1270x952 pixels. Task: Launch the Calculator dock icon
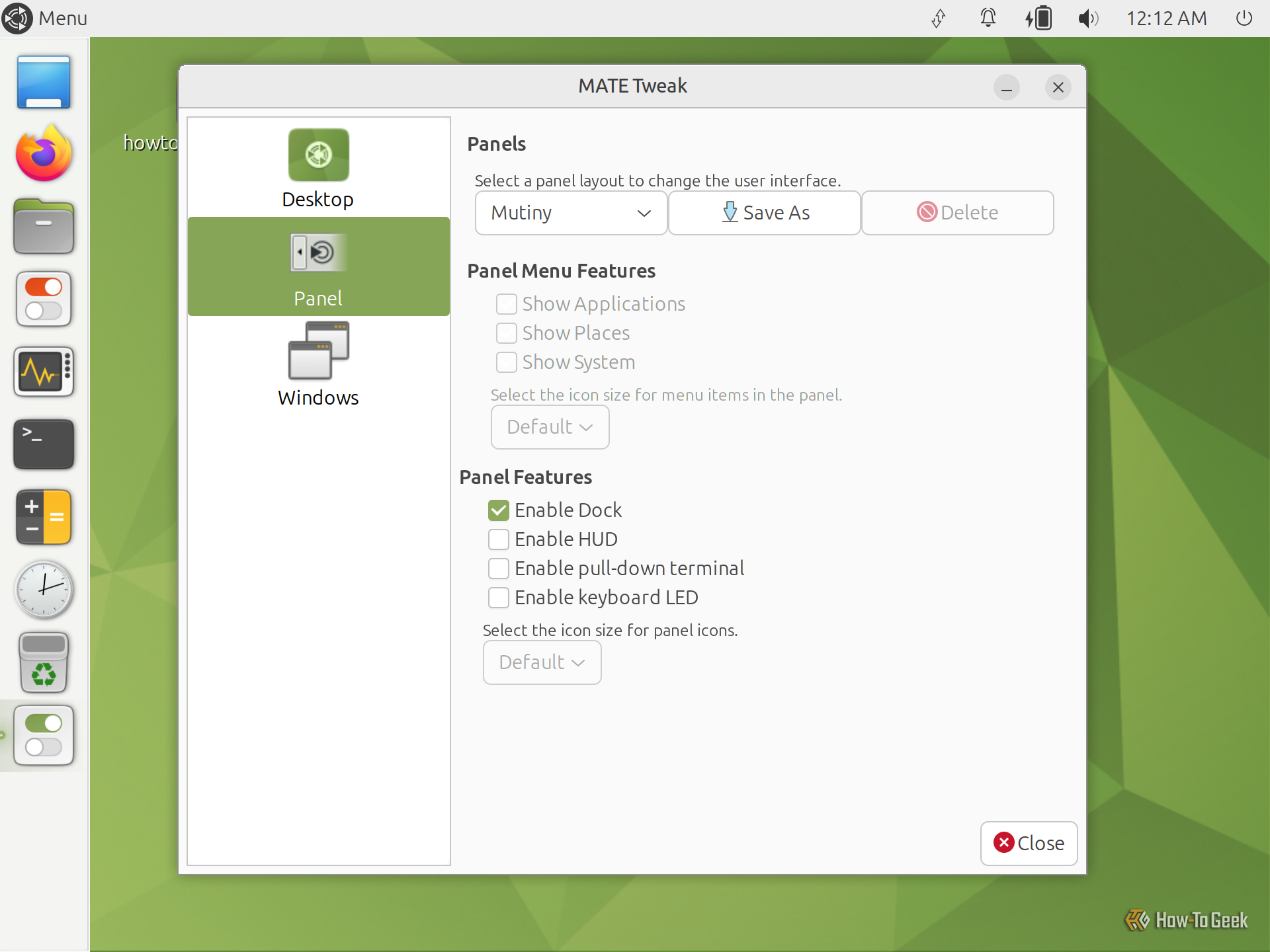(44, 517)
